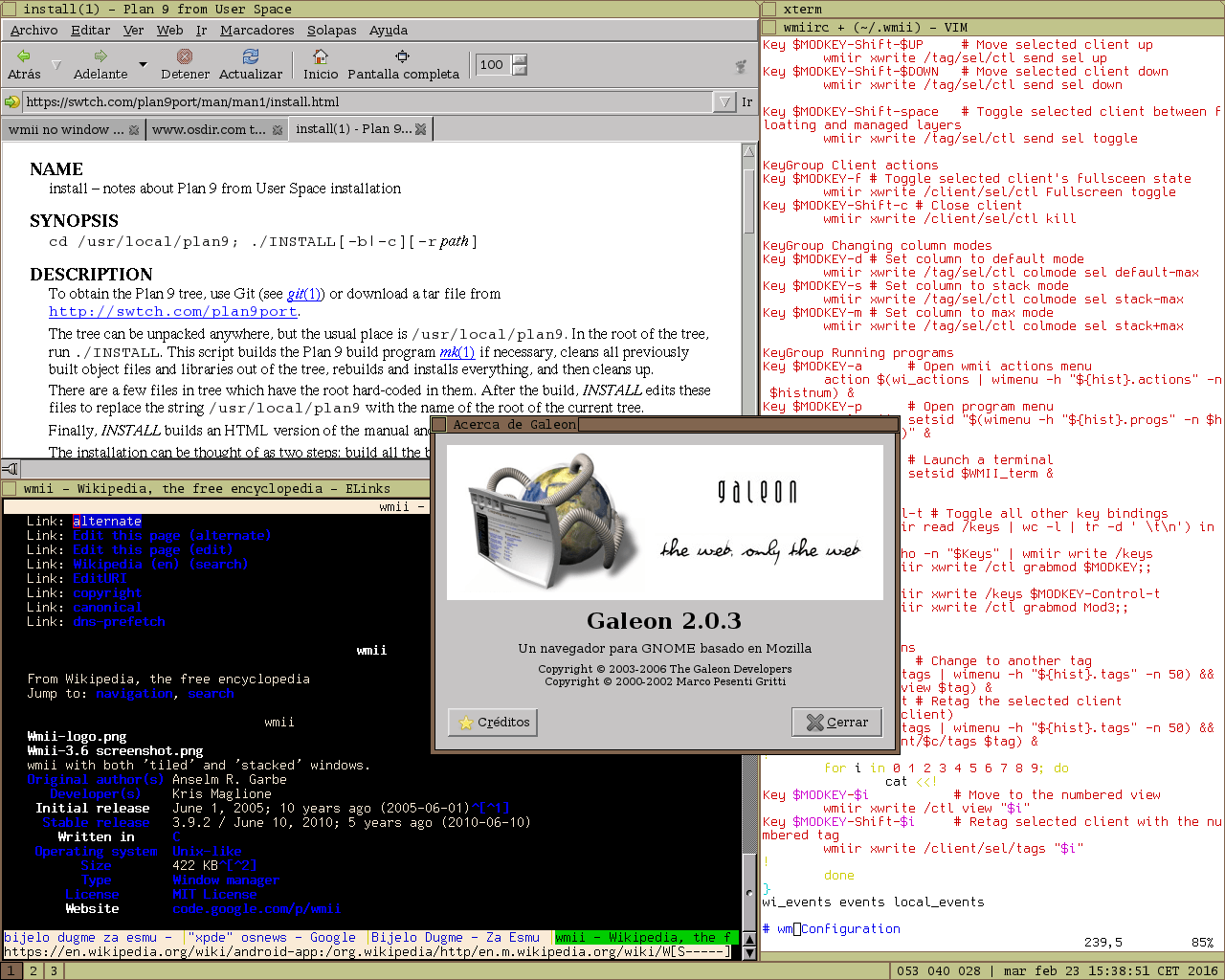Switch to ELinks tab 'bijelo dugme za esmu'
The height and width of the screenshot is (980, 1225).
pyautogui.click(x=91, y=938)
